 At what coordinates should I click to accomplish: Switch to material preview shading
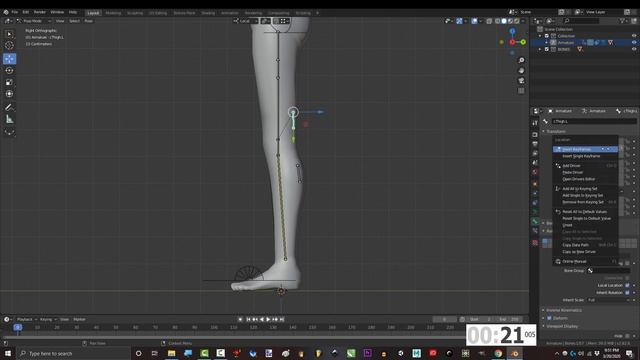click(x=511, y=21)
